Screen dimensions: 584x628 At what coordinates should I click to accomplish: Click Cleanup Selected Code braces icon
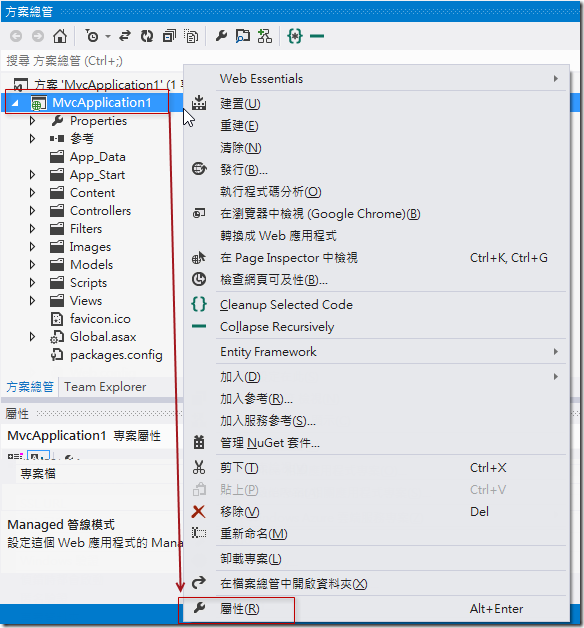pyautogui.click(x=199, y=304)
